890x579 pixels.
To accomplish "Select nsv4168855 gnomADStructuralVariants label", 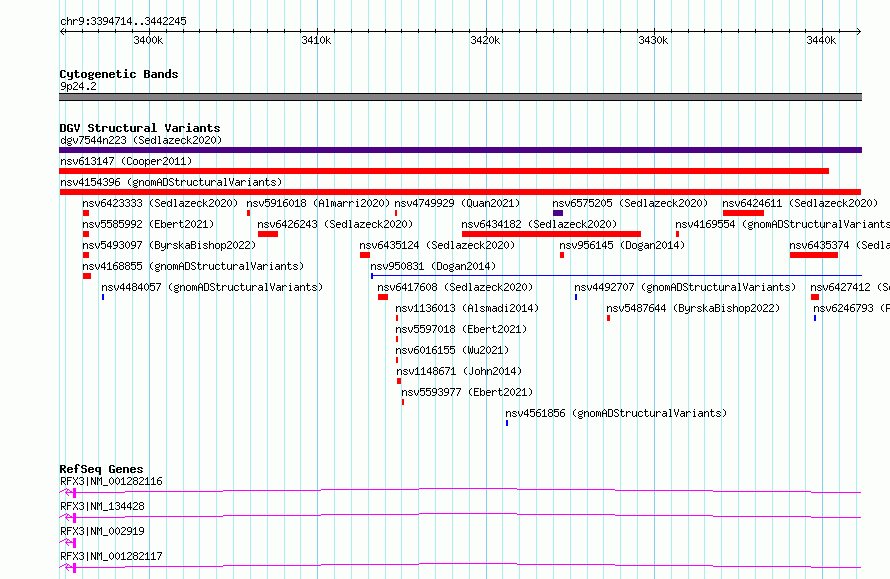I will pos(193,266).
